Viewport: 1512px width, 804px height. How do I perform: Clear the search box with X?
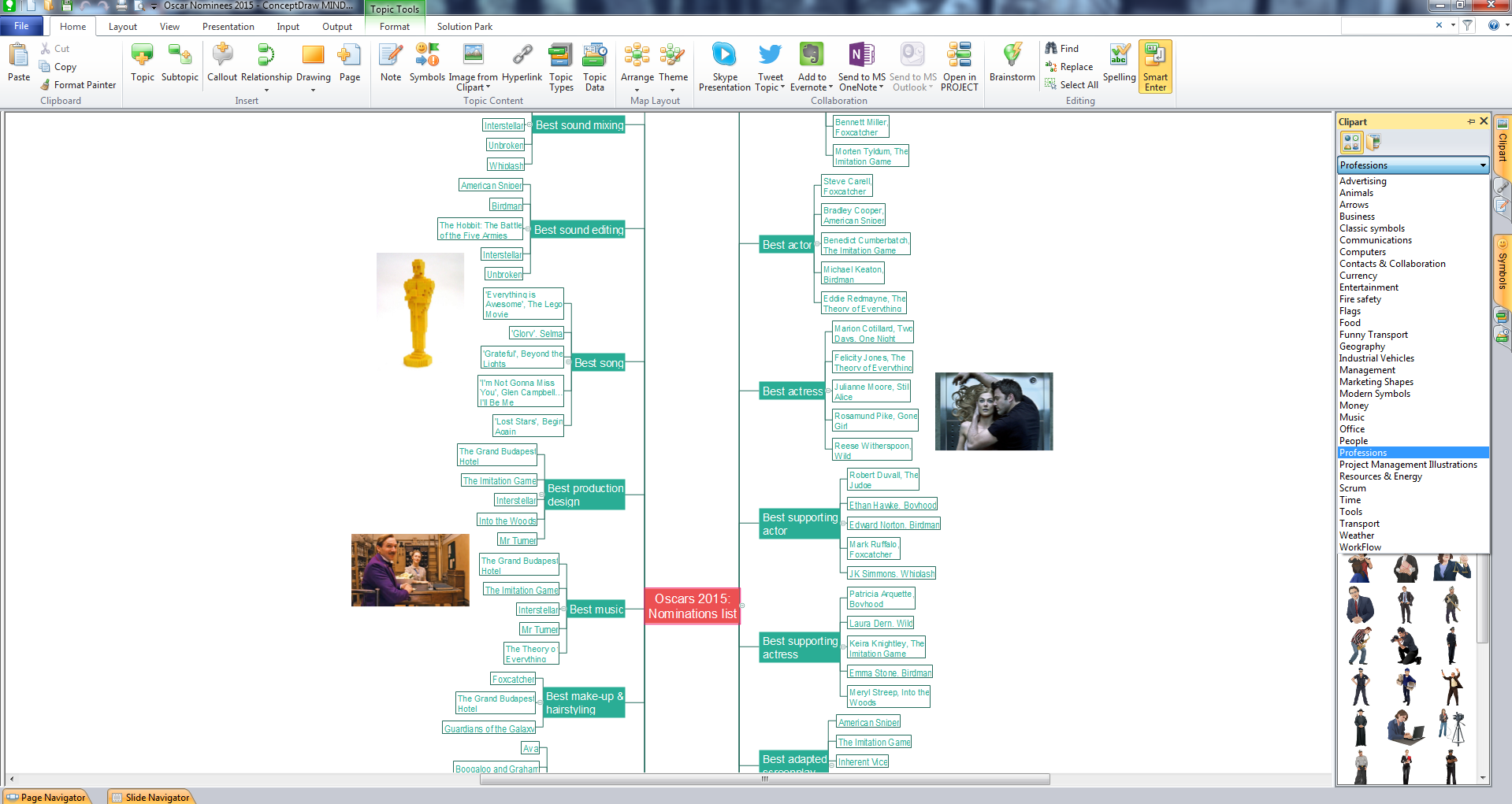click(x=1439, y=25)
